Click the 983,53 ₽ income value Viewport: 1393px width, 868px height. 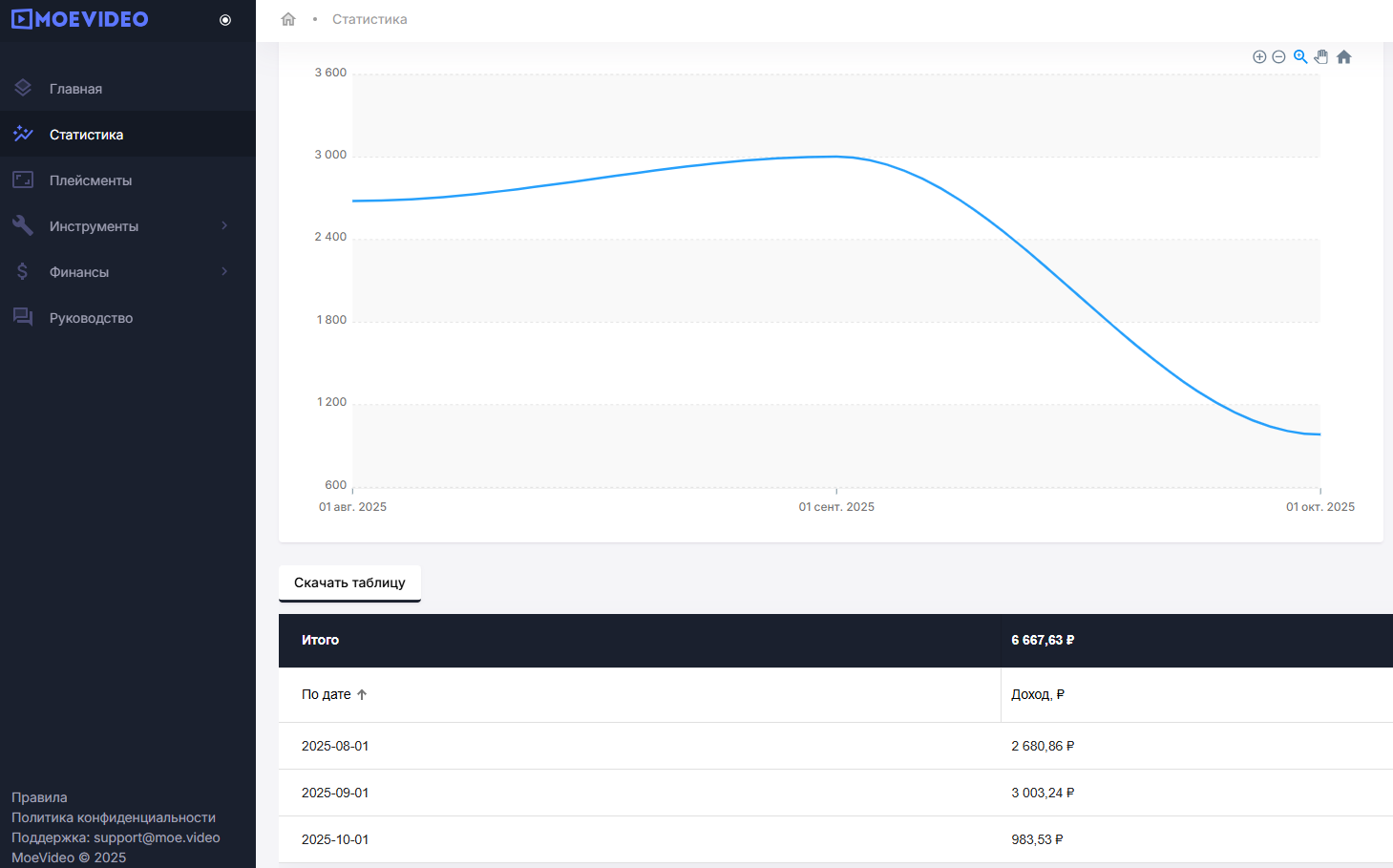(x=1037, y=839)
